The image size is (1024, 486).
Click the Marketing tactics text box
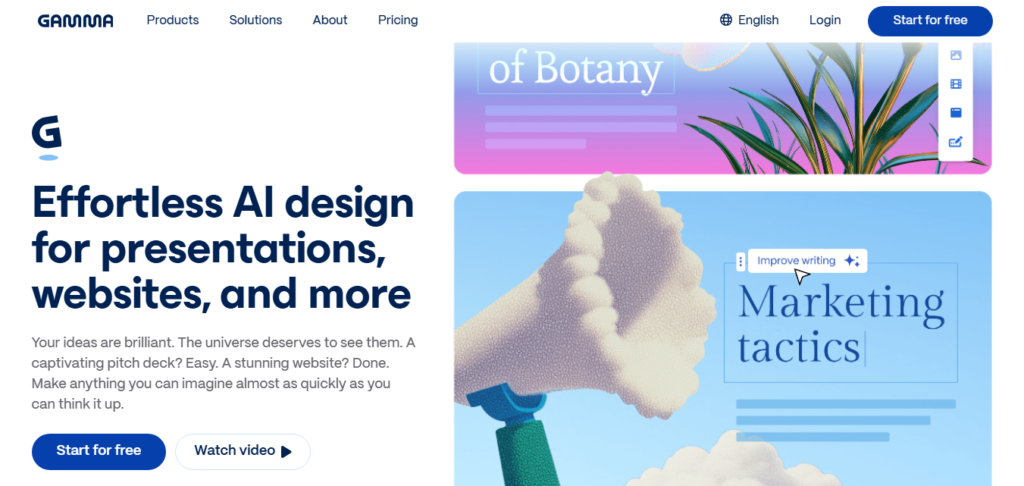tap(840, 323)
